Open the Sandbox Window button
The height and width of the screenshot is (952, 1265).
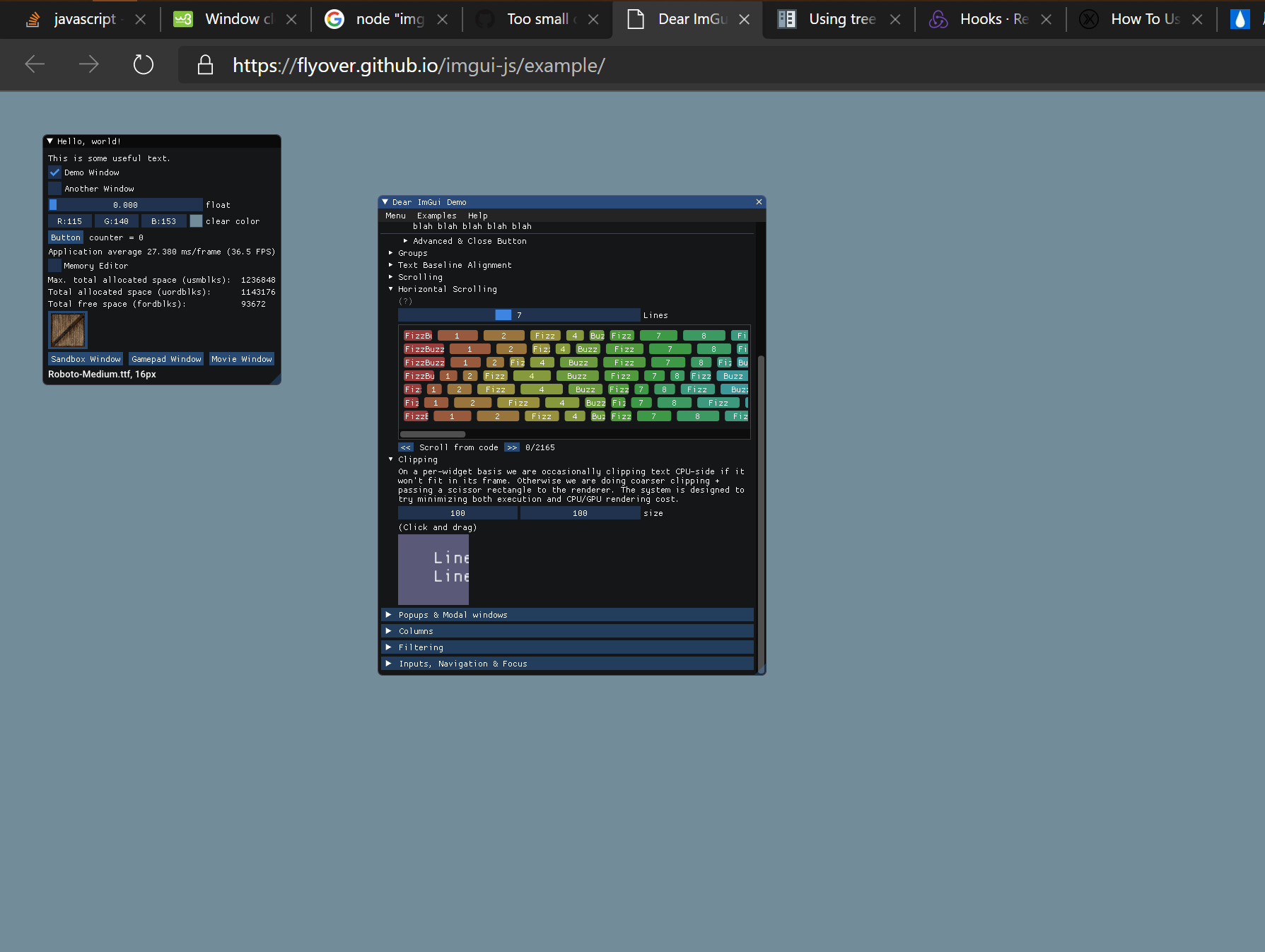[x=86, y=359]
